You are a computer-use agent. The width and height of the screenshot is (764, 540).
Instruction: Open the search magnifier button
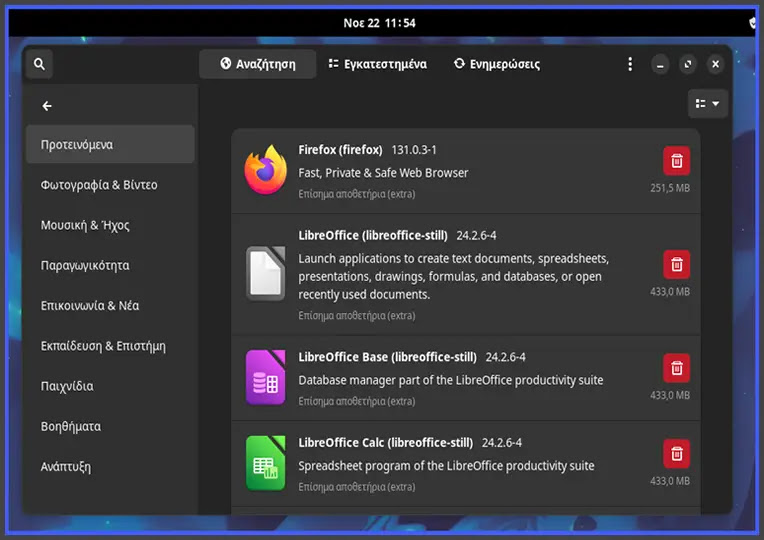39,64
